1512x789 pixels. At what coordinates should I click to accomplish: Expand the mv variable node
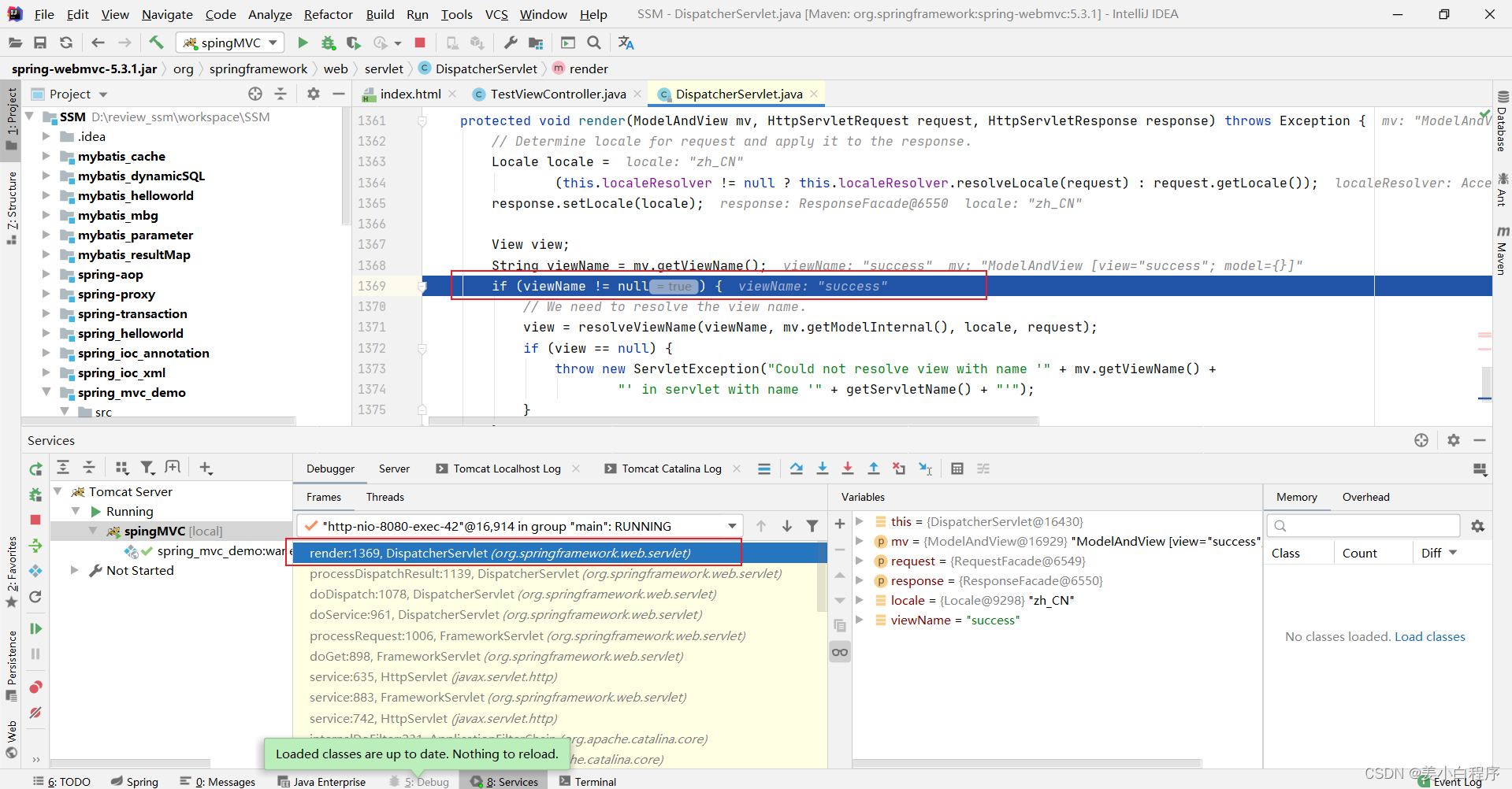pos(860,541)
